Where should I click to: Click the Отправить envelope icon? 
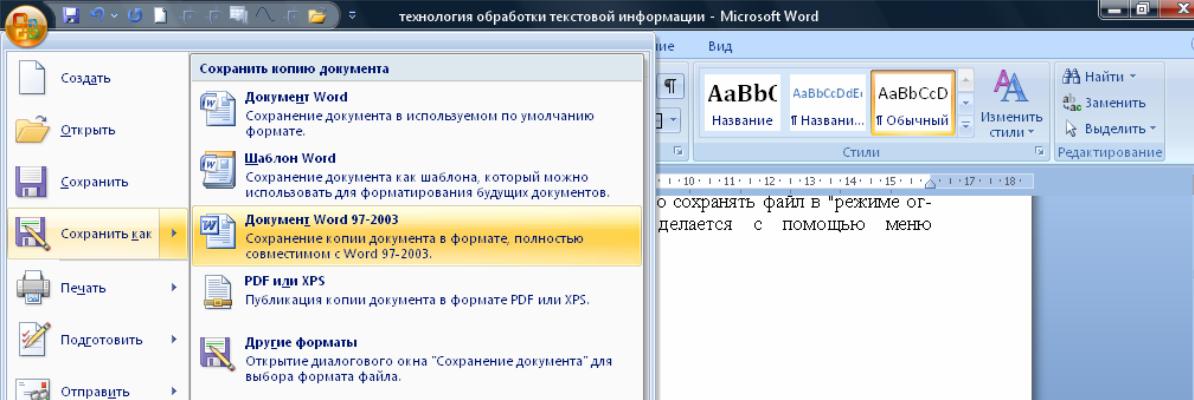pos(33,389)
